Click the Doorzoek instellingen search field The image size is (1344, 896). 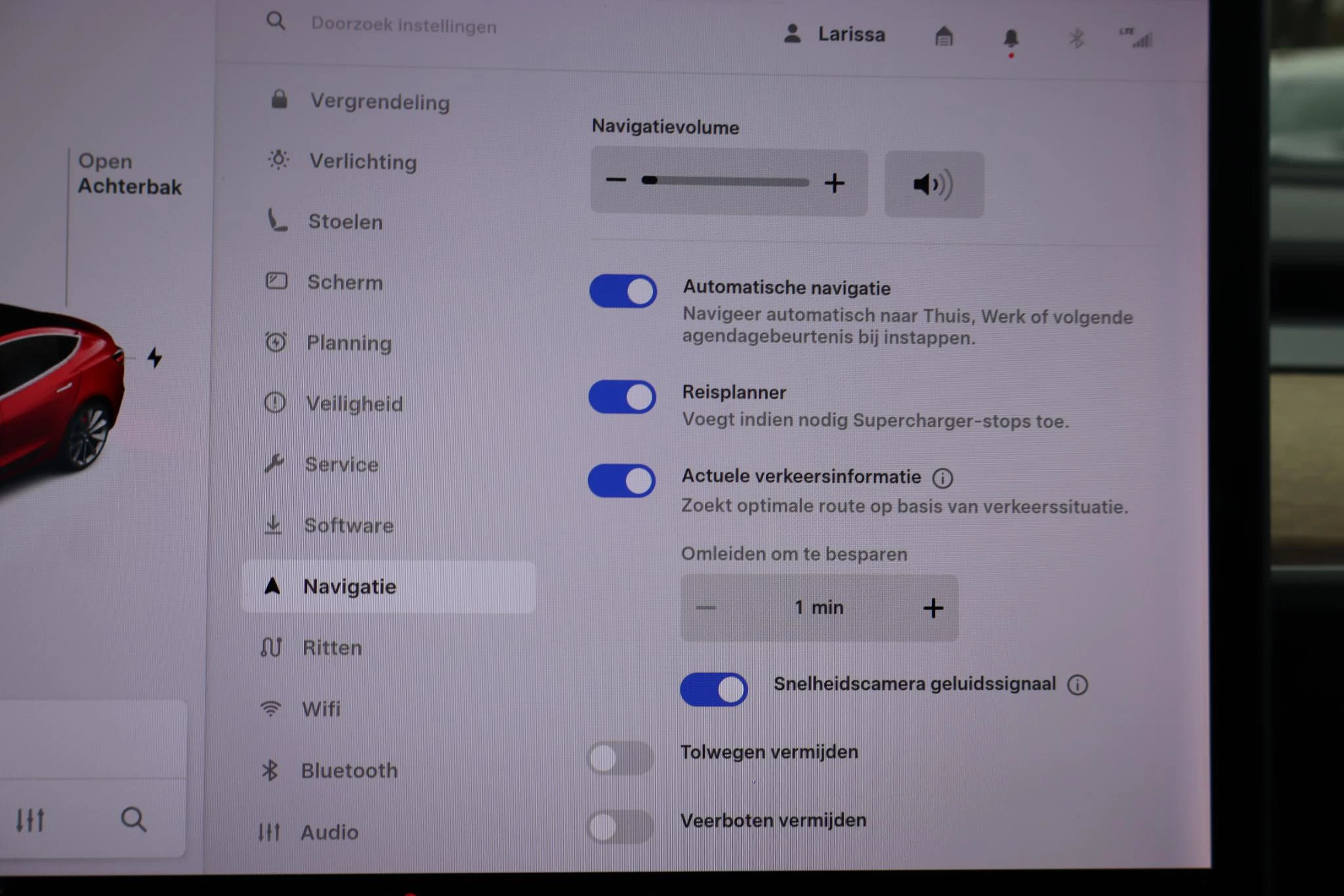click(402, 25)
